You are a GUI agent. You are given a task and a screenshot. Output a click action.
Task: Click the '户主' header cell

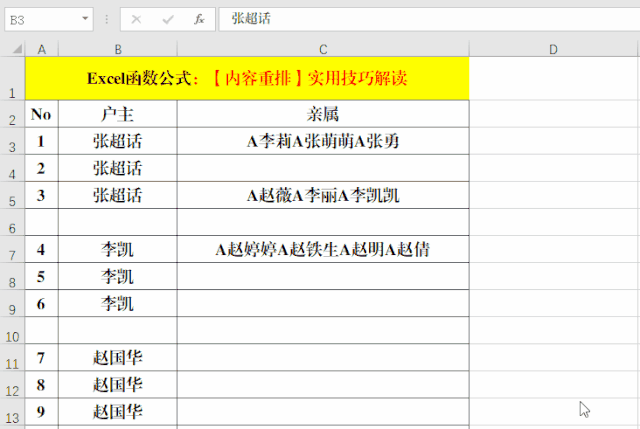[x=118, y=114]
